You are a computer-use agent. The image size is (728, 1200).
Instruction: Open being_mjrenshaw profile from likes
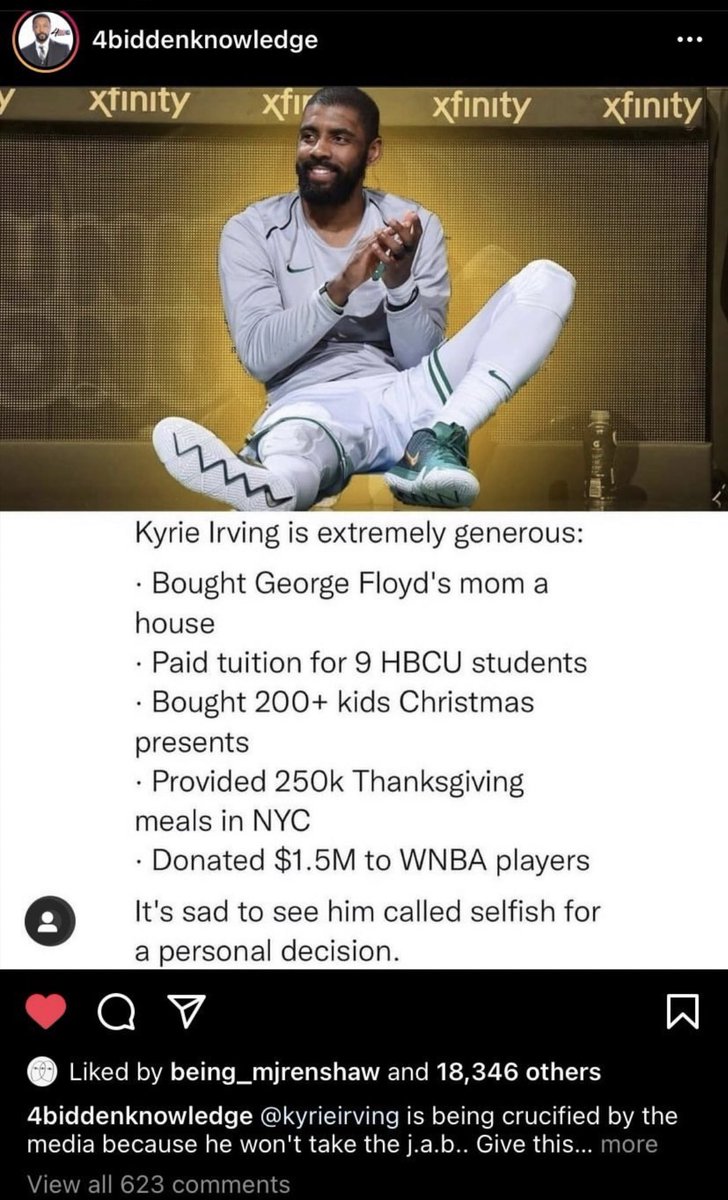[275, 1073]
